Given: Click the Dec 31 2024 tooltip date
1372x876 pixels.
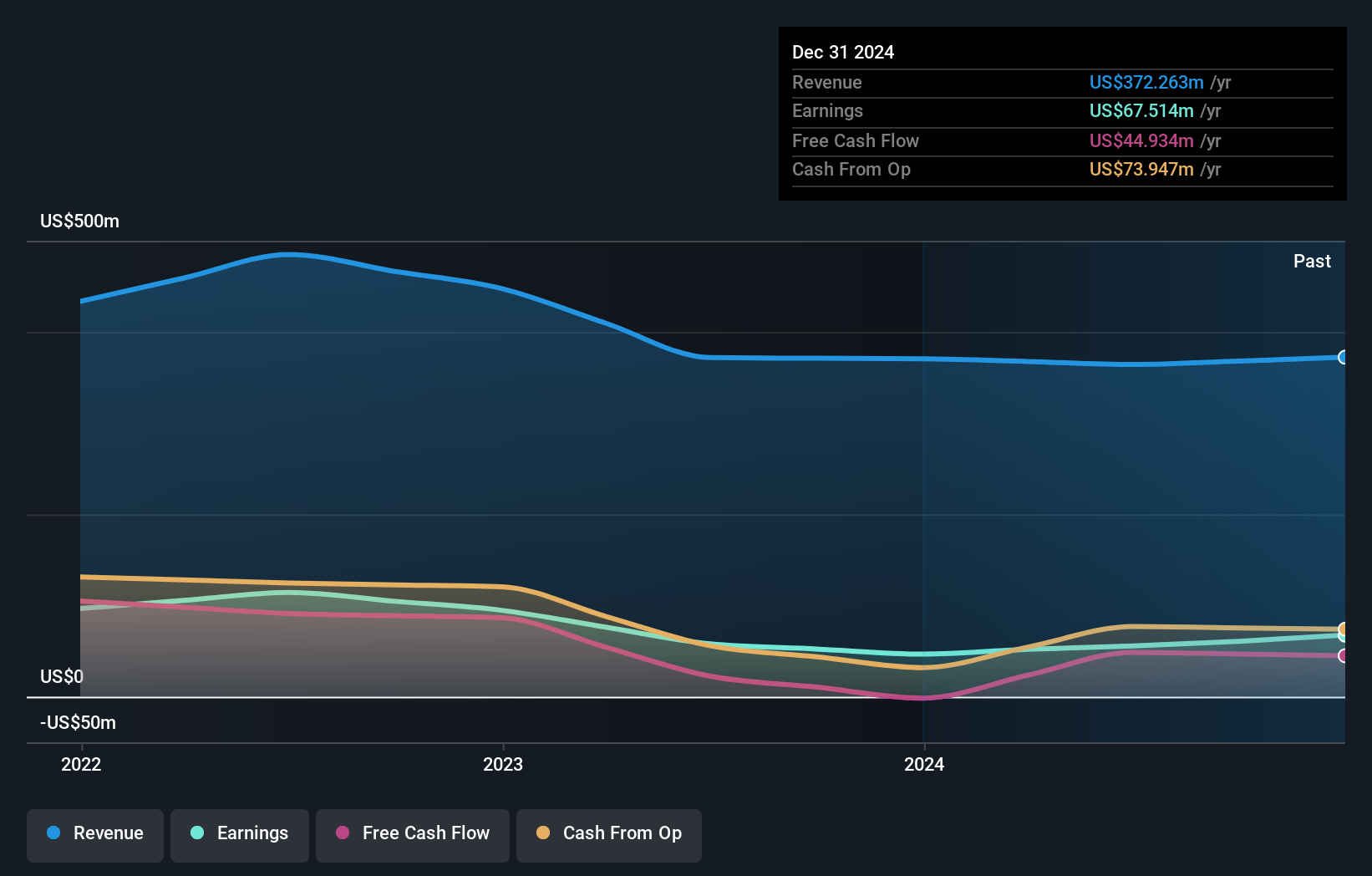Looking at the screenshot, I should (x=843, y=52).
